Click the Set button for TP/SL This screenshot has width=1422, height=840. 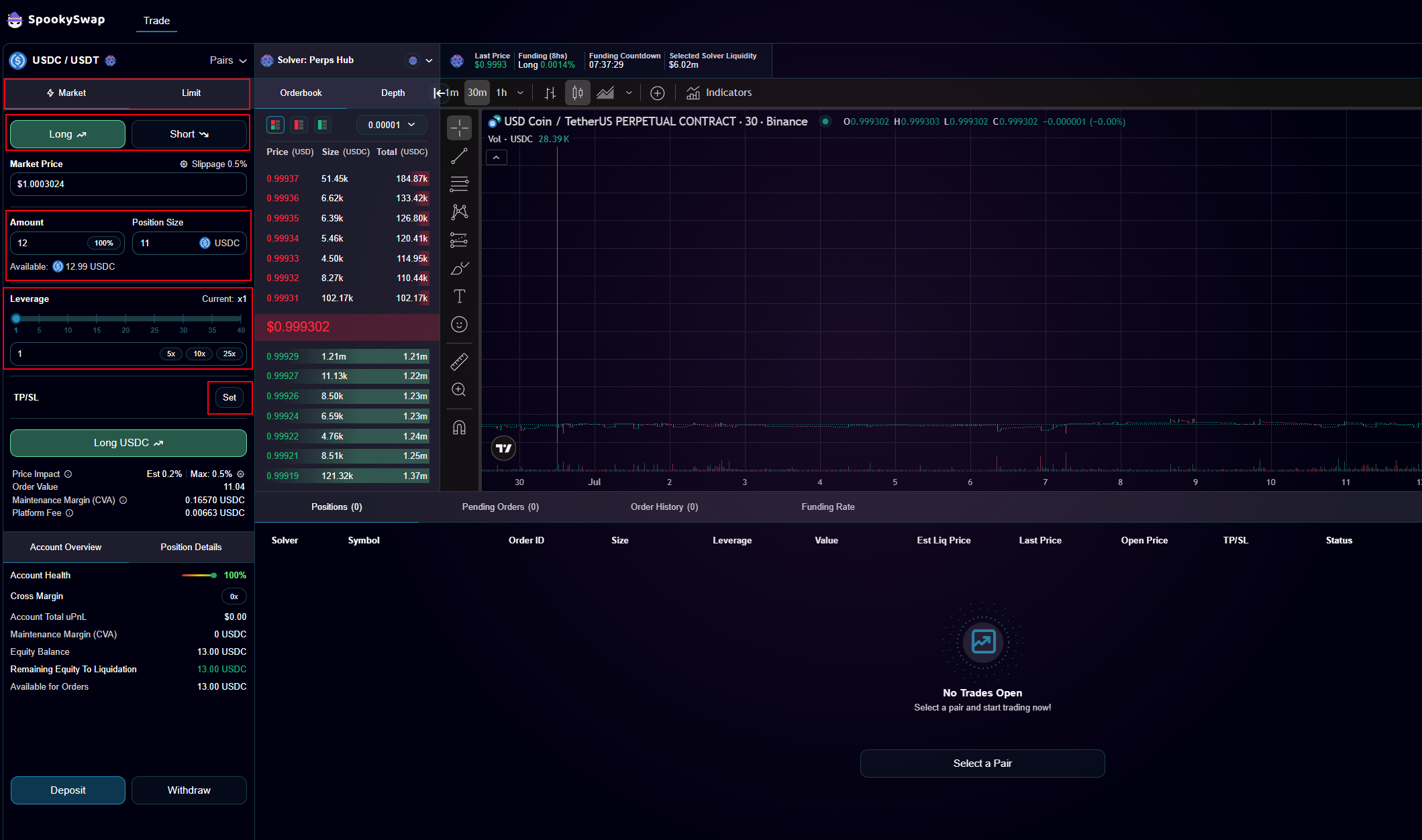click(x=230, y=397)
